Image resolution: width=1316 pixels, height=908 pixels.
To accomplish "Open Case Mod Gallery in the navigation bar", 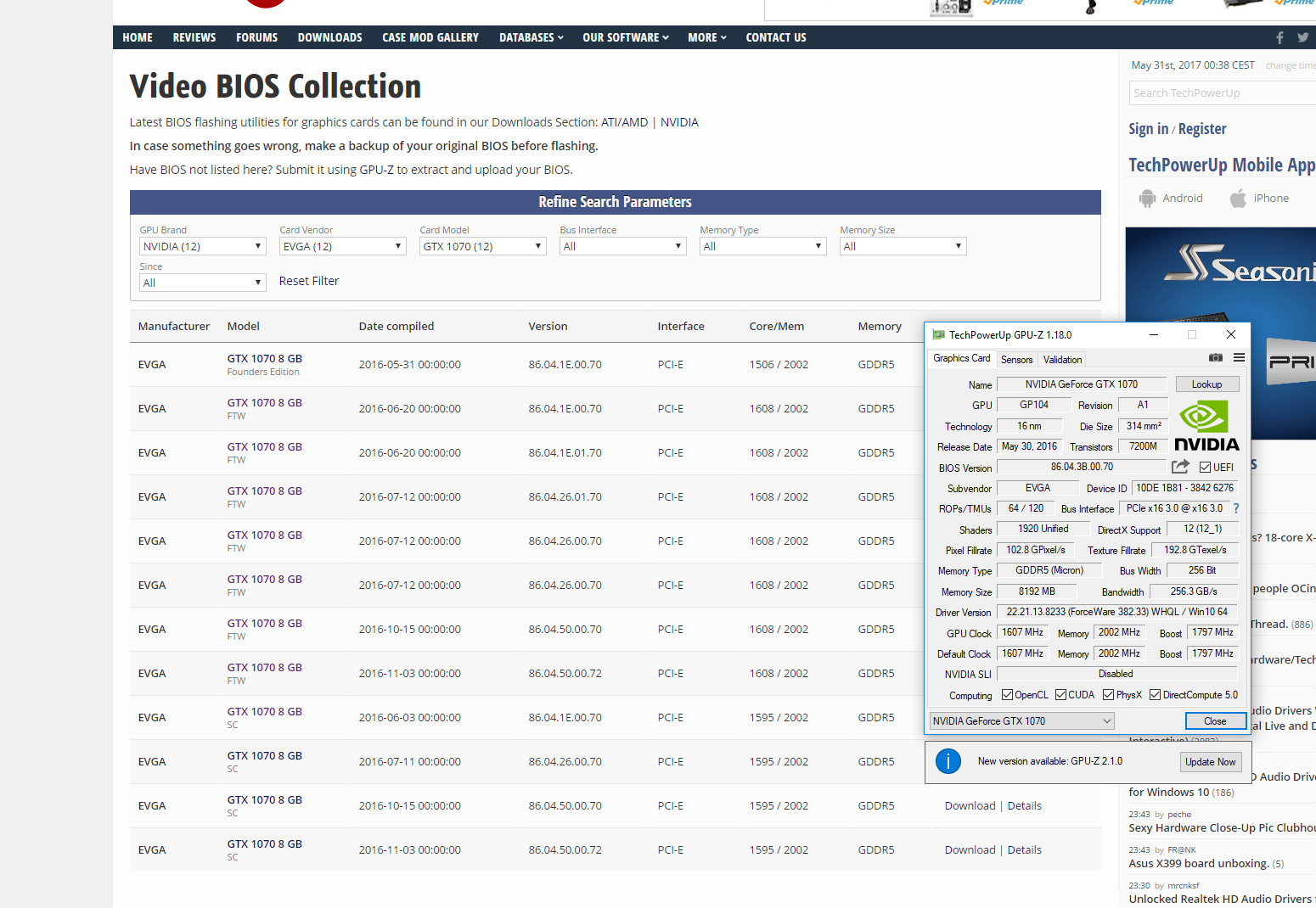I will (x=430, y=37).
